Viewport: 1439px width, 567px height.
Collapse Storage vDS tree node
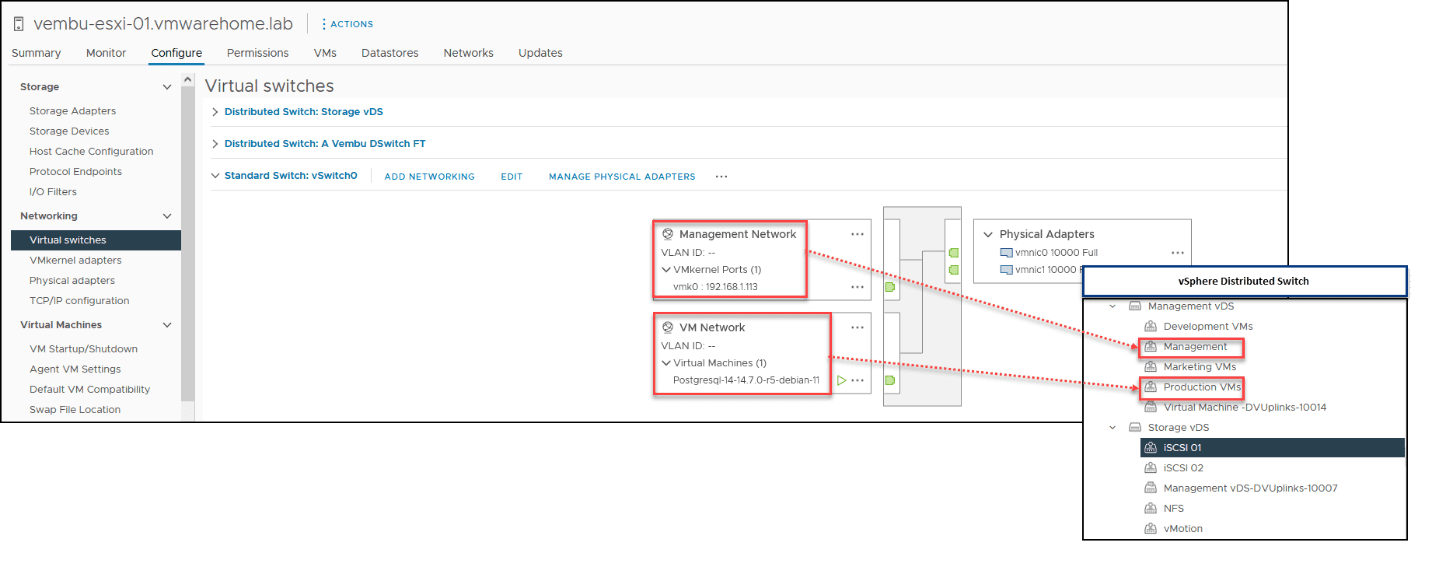pyautogui.click(x=1114, y=427)
